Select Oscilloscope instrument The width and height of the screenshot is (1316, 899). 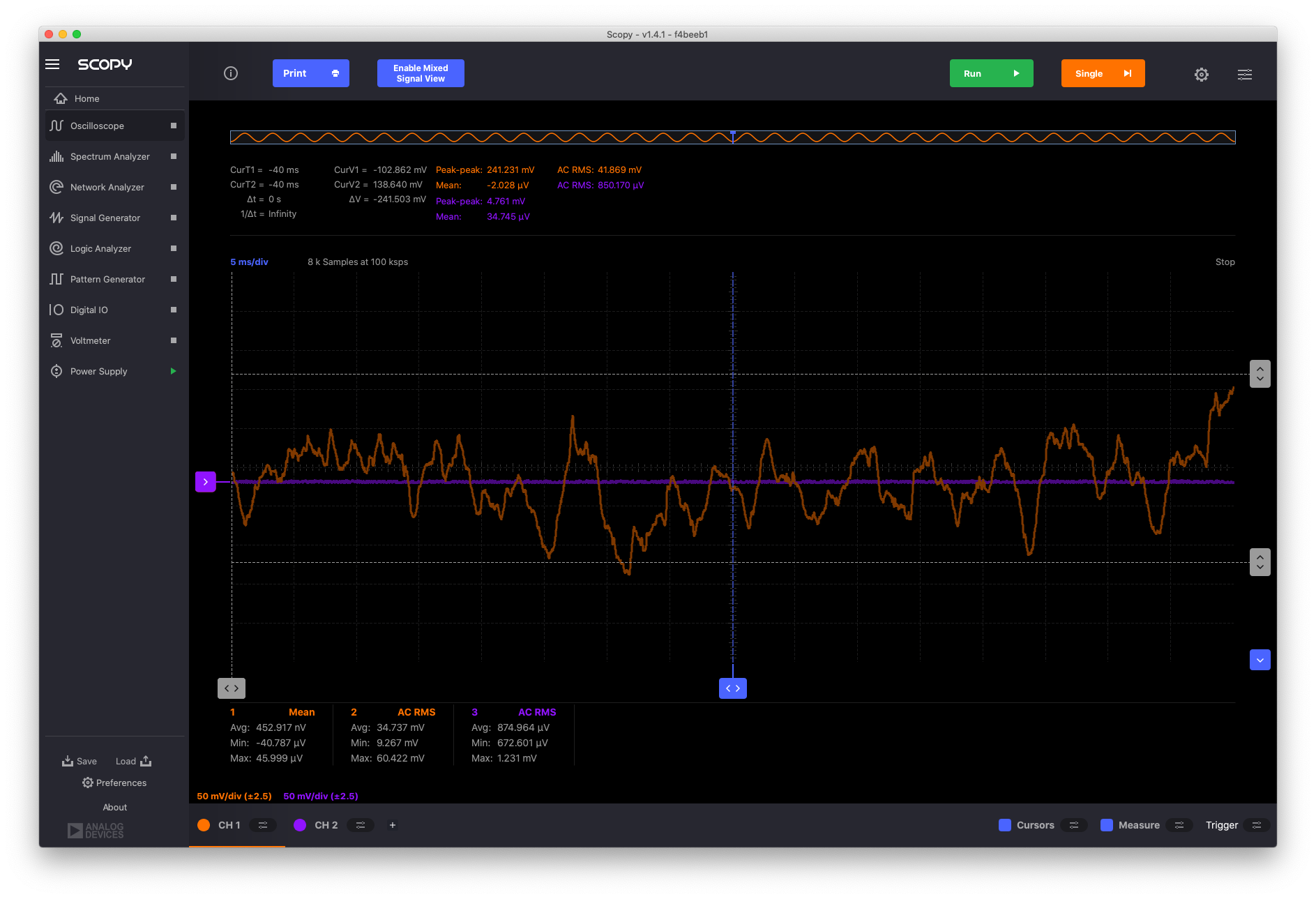115,126
